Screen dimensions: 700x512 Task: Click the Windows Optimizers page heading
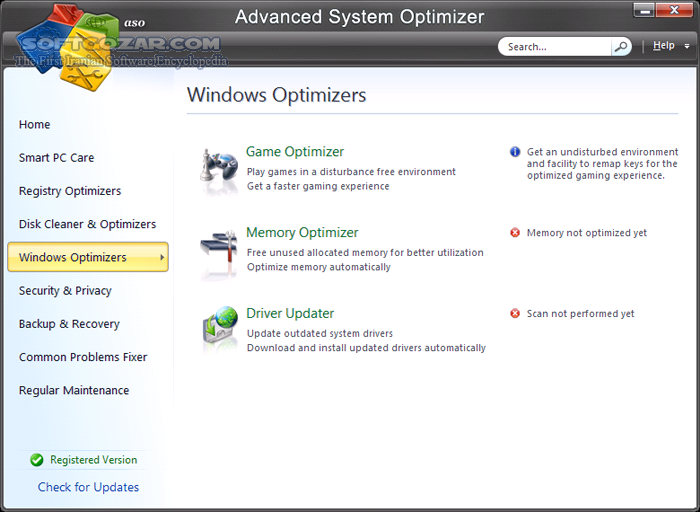(276, 95)
